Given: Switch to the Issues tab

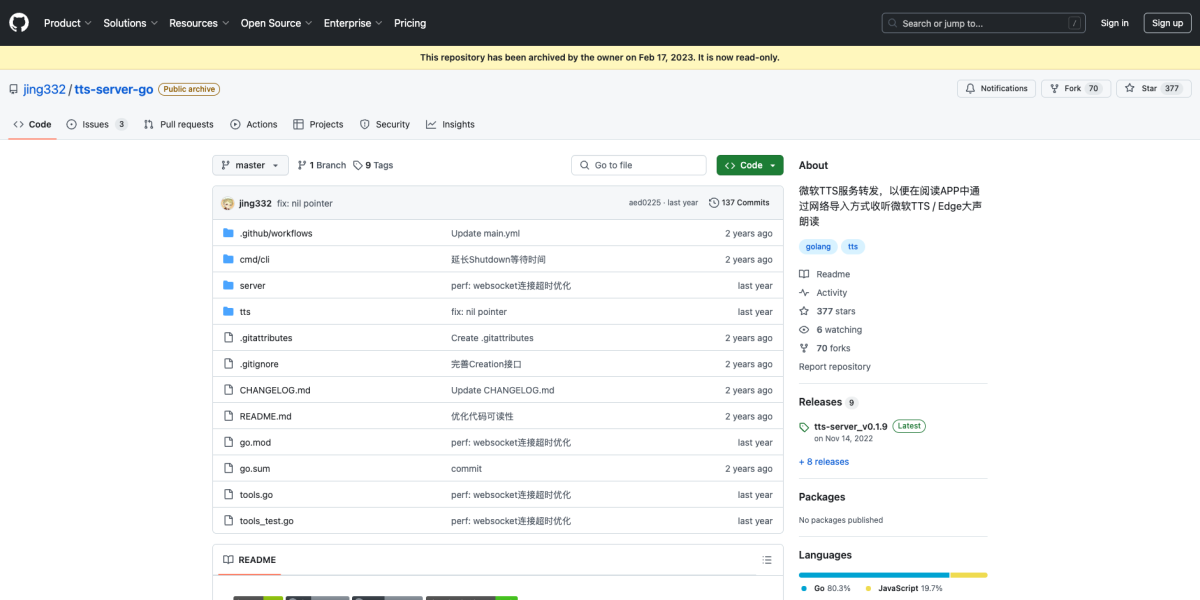Looking at the screenshot, I should [97, 124].
